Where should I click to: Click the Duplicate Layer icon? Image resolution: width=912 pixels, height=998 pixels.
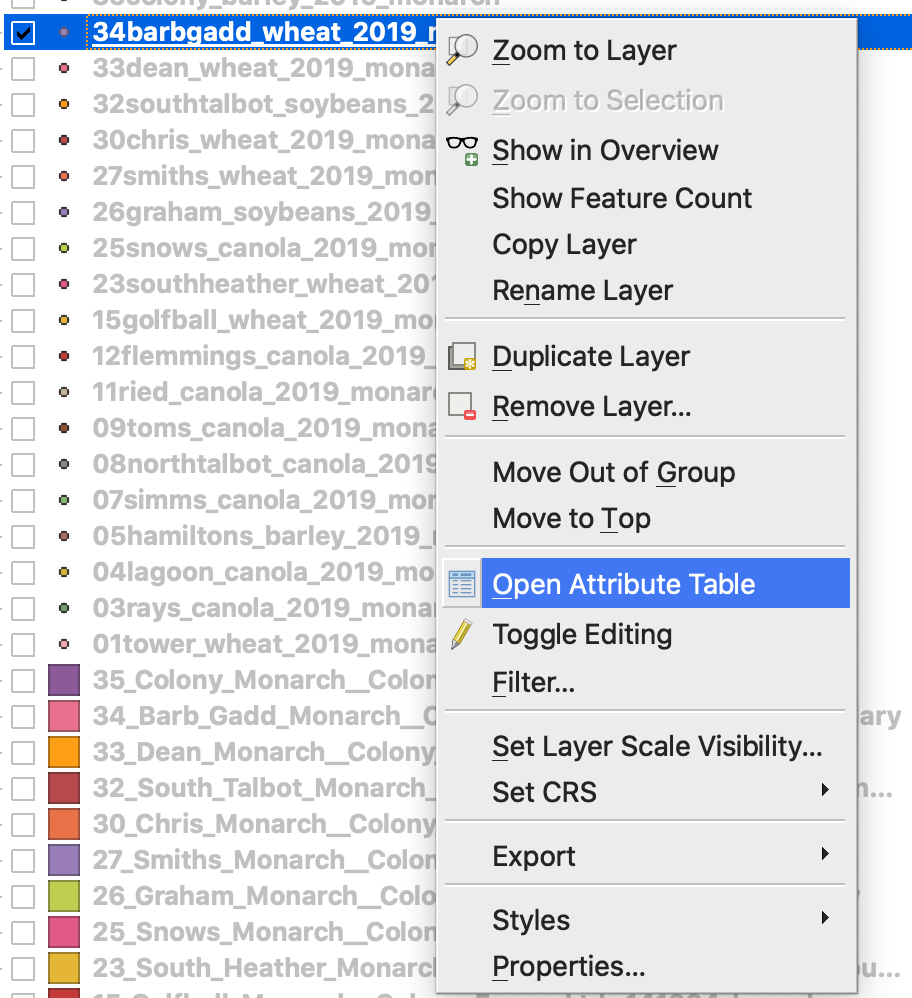[x=462, y=356]
